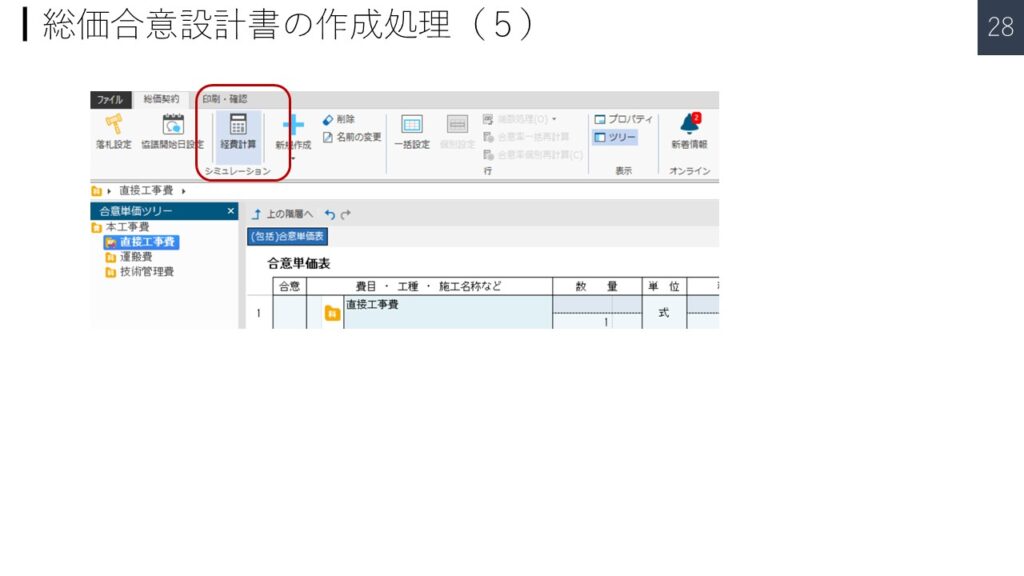Expand breadcrumb arrow after 直接工事費
1024x576 pixels.
pos(184,190)
